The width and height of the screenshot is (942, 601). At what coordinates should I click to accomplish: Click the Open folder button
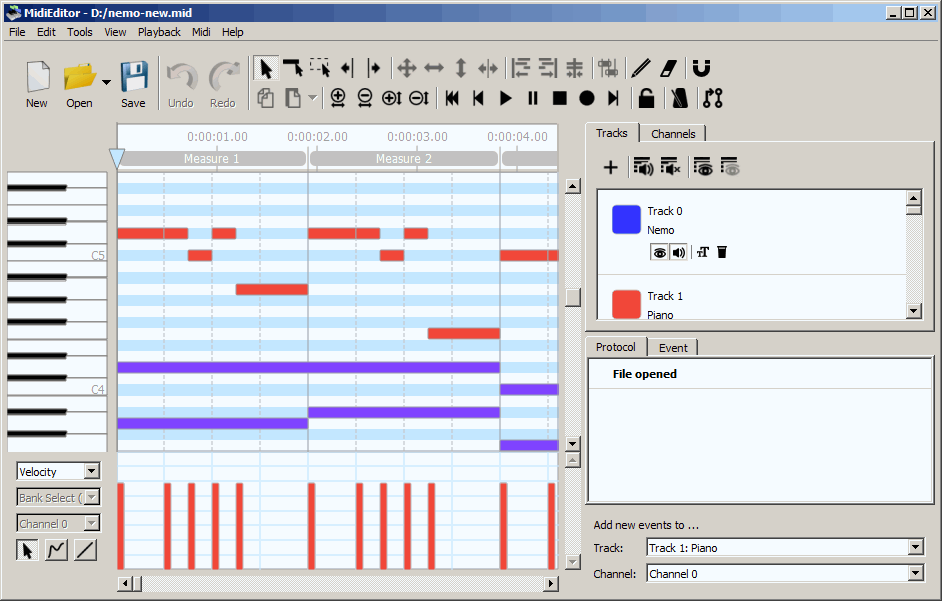point(79,84)
